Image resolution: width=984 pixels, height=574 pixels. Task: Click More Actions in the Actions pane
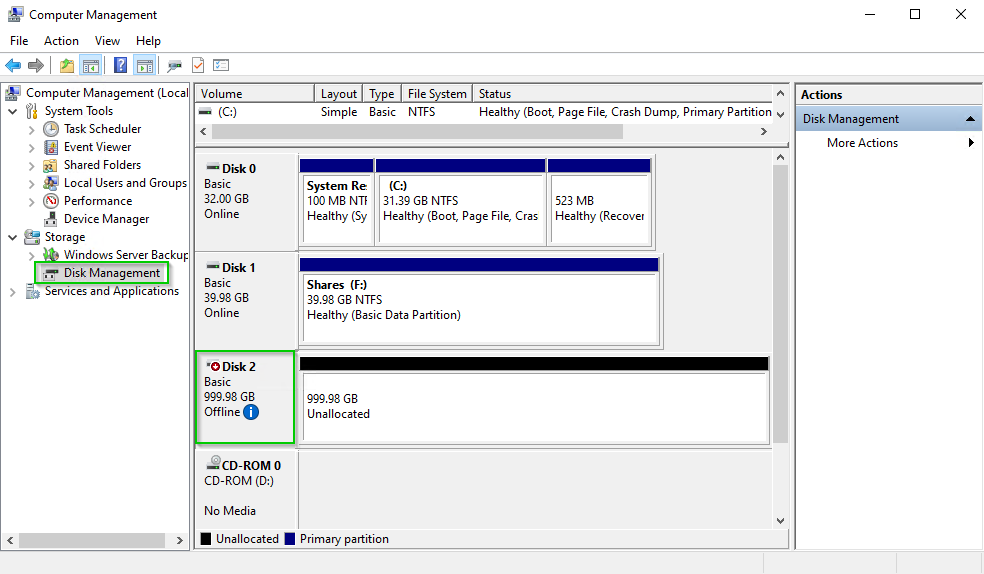pyautogui.click(x=862, y=143)
